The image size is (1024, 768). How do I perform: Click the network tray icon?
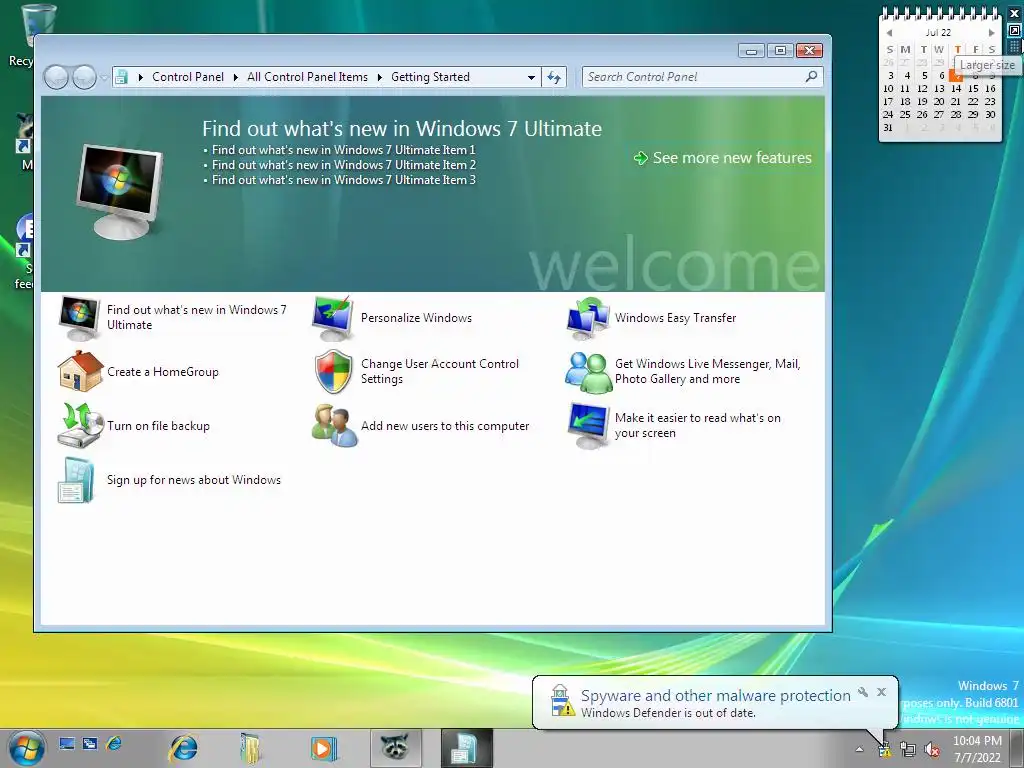click(908, 750)
